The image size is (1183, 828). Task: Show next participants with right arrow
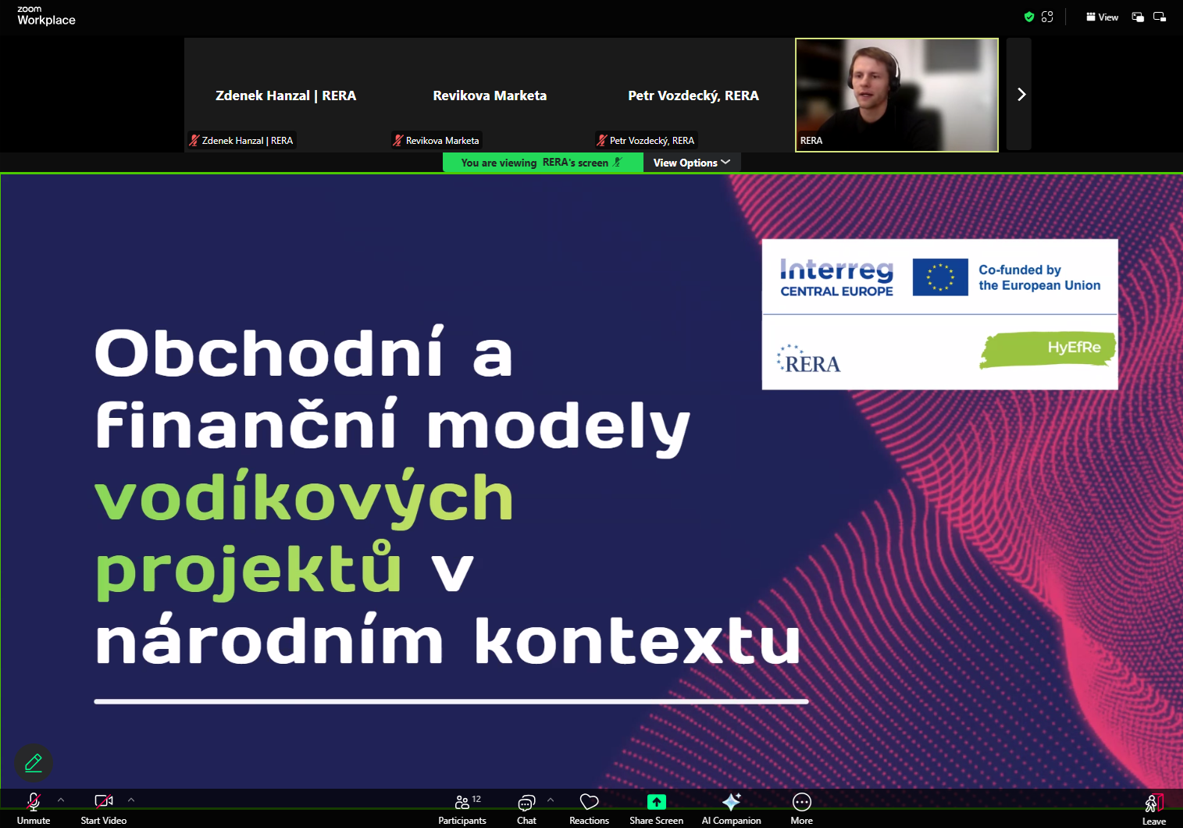pyautogui.click(x=1020, y=95)
